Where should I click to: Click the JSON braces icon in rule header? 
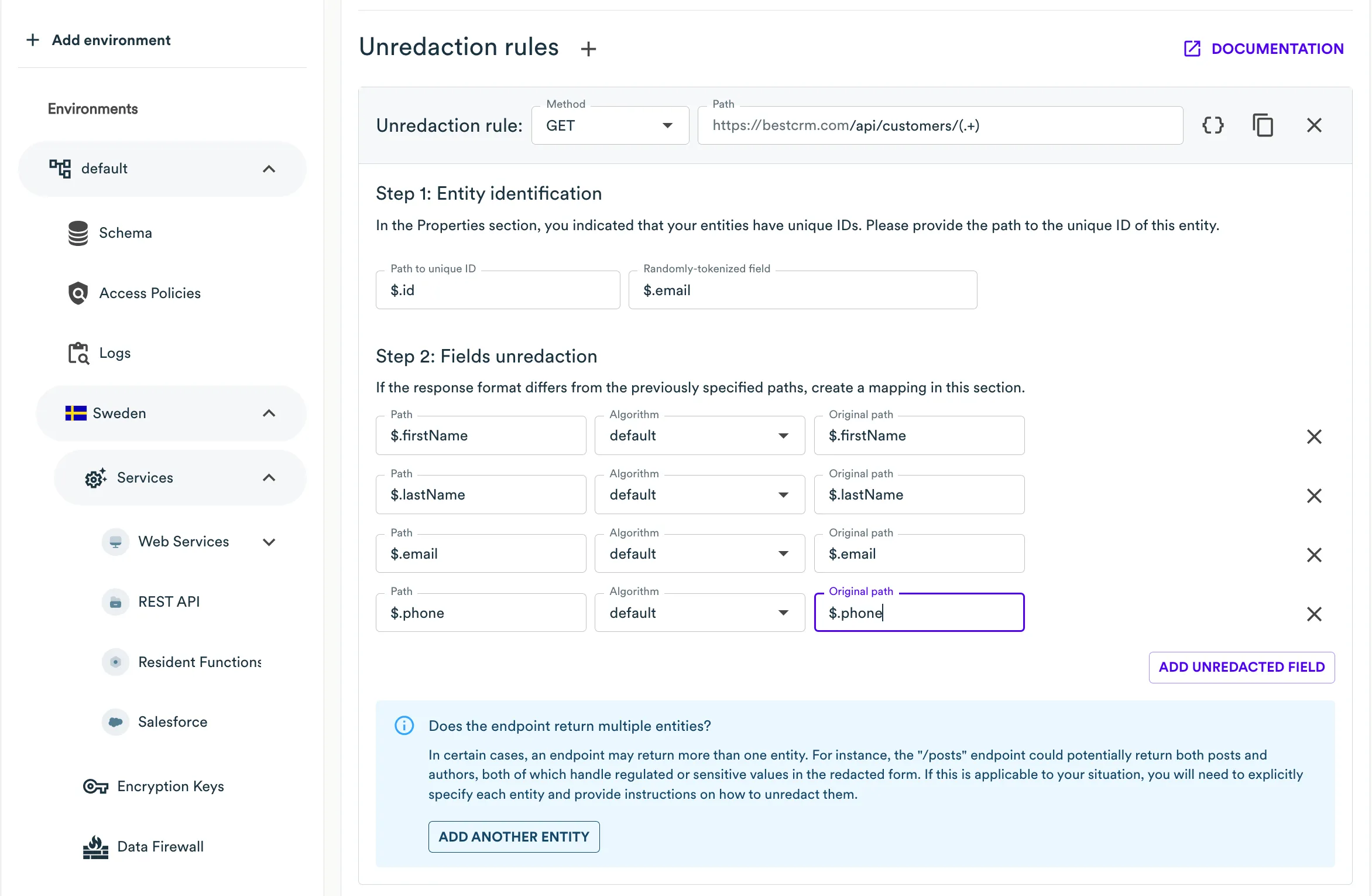click(1213, 125)
